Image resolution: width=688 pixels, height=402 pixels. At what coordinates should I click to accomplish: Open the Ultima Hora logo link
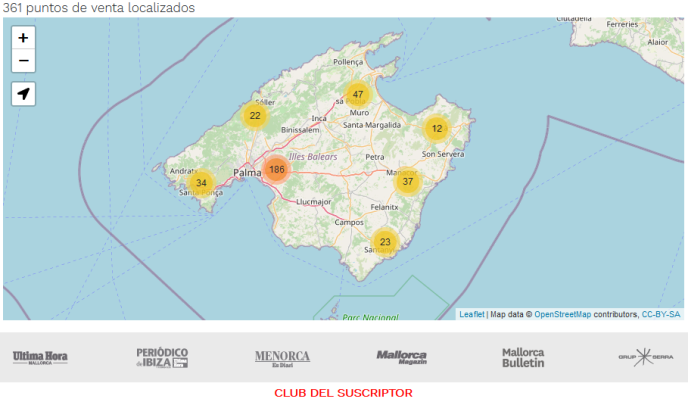[x=40, y=357]
